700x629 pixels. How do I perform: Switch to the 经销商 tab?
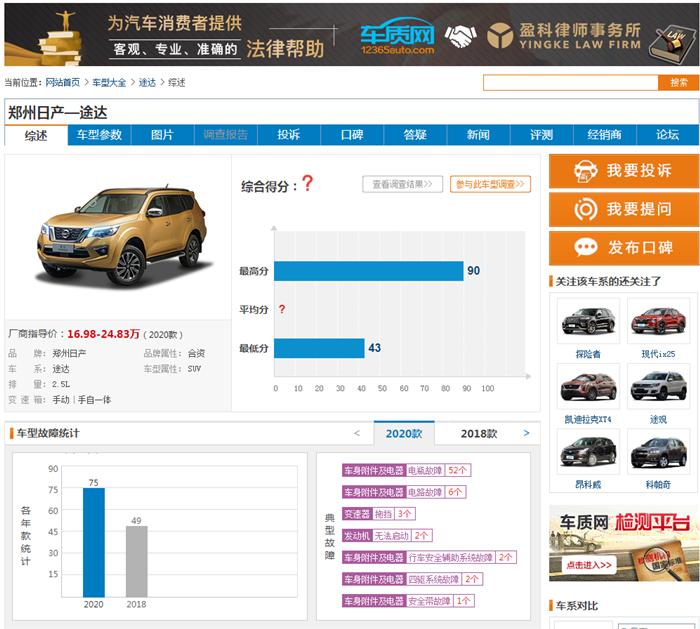pos(604,135)
